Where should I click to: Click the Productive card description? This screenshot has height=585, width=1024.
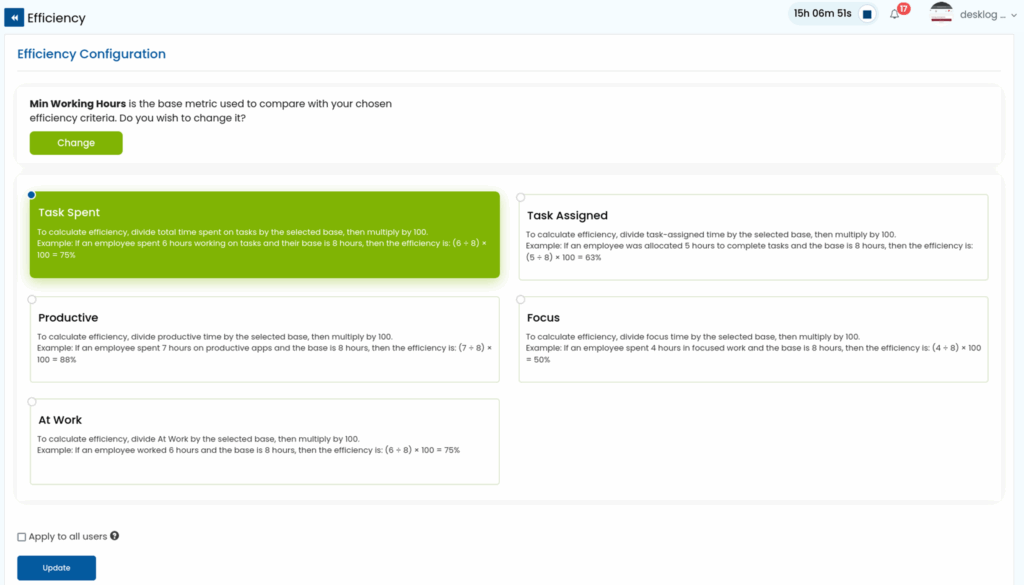[x=262, y=348]
